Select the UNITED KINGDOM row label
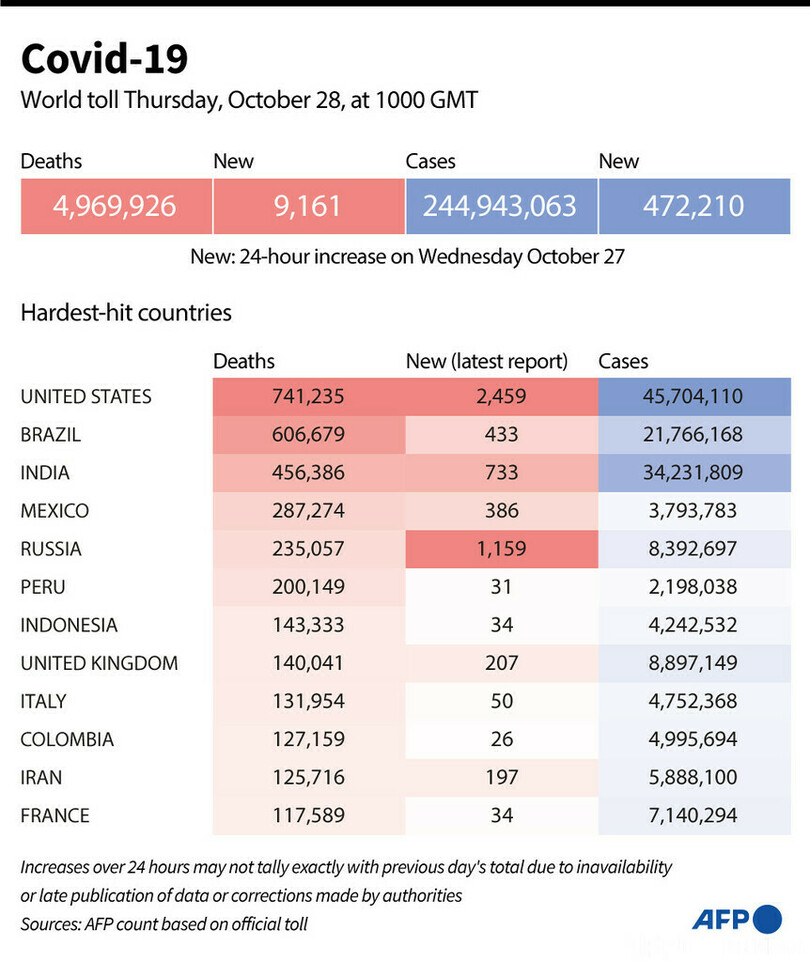Viewport: 810px width, 962px height. pos(99,663)
